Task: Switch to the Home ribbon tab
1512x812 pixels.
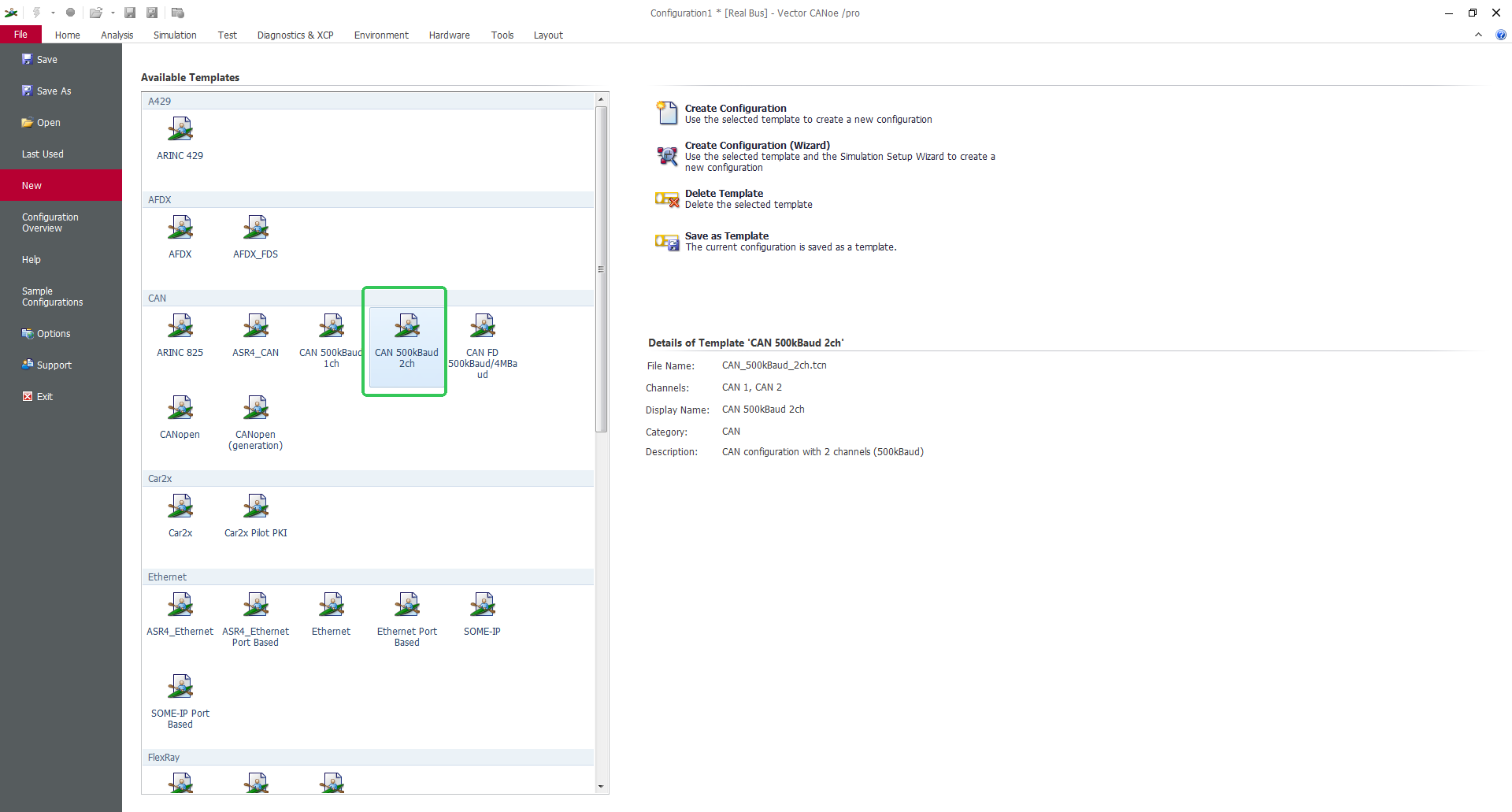Action: coord(67,35)
